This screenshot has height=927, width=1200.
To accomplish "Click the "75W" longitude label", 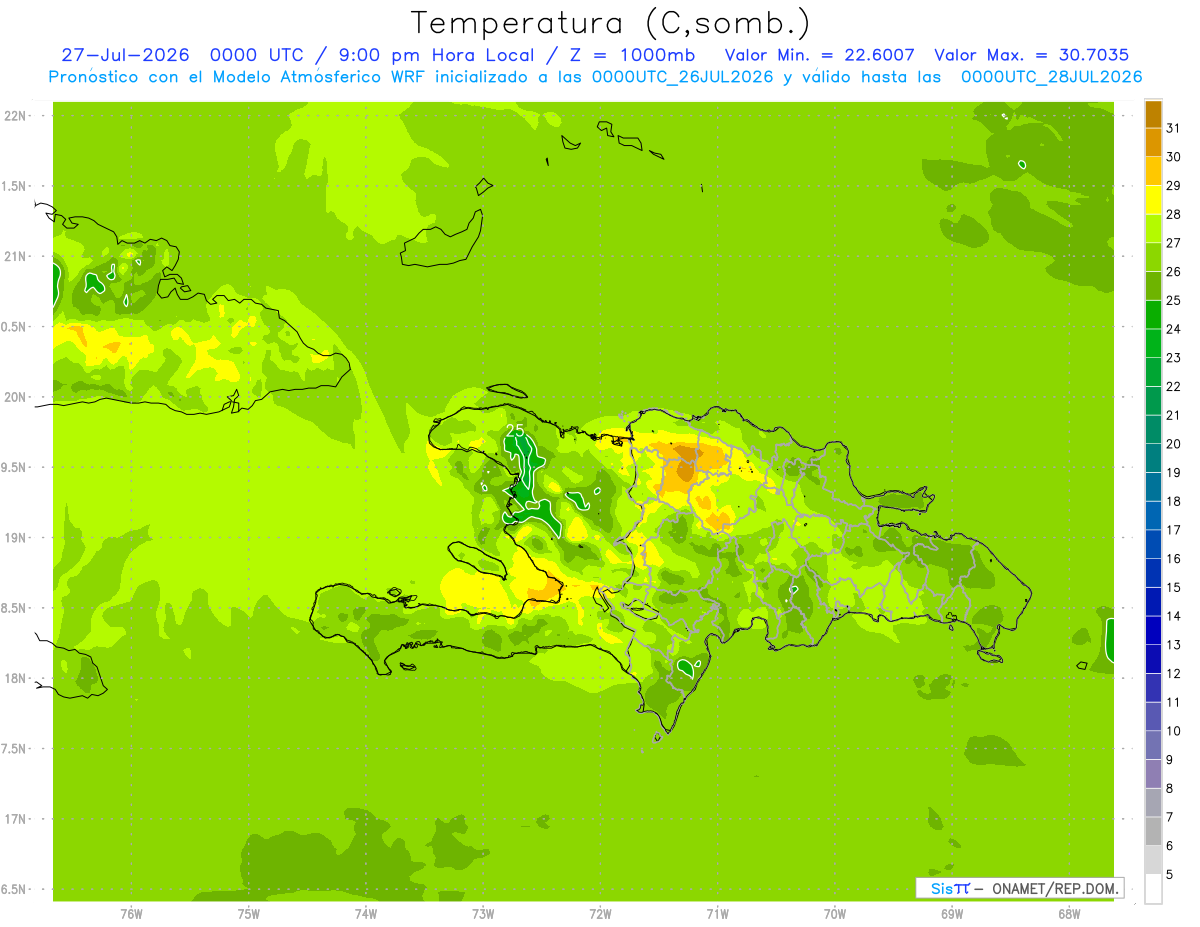I will pyautogui.click(x=248, y=914).
